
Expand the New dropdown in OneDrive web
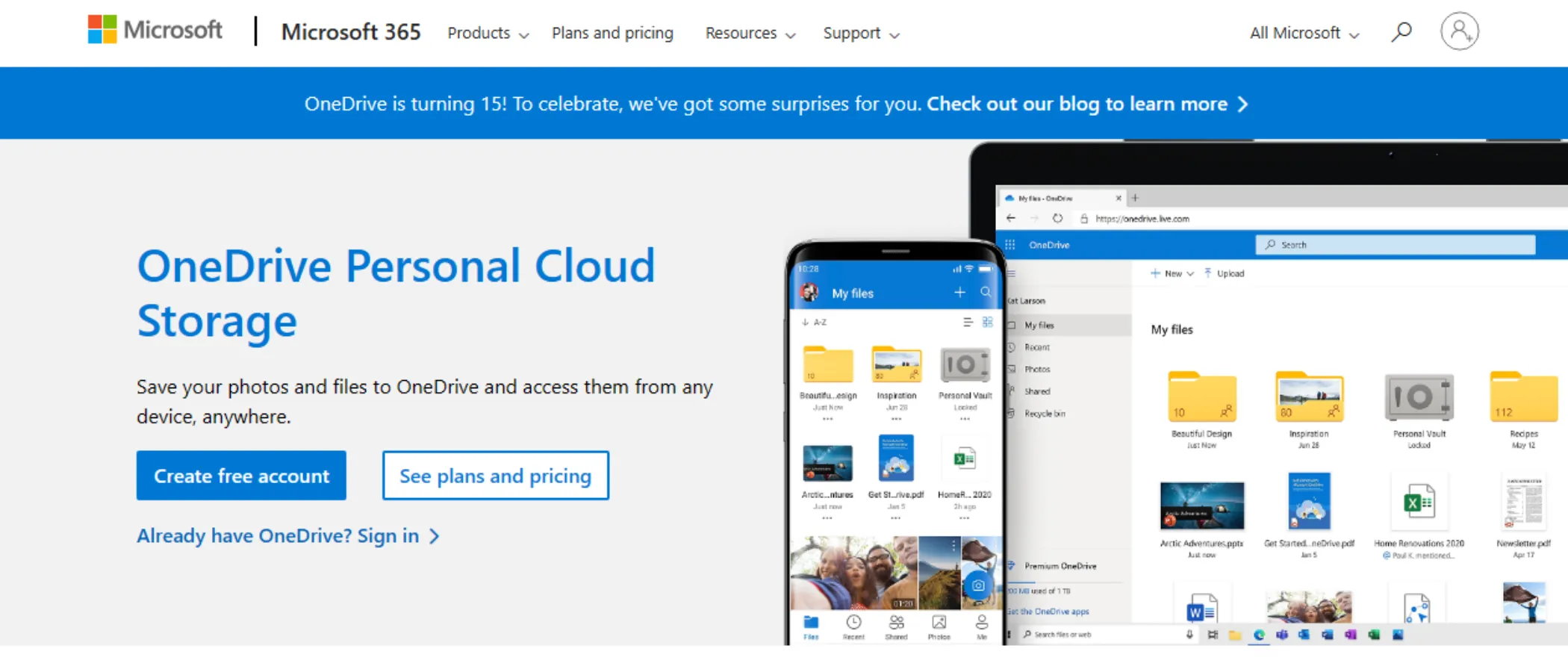coord(1172,273)
